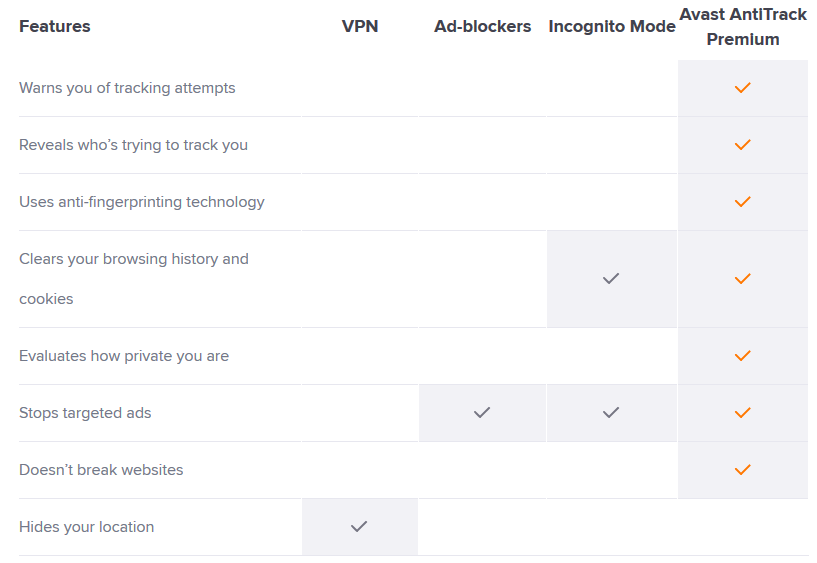Image resolution: width=817 pixels, height=563 pixels.
Task: Click orange checkmark for Evaluates how private you are
Action: pyautogui.click(x=742, y=356)
